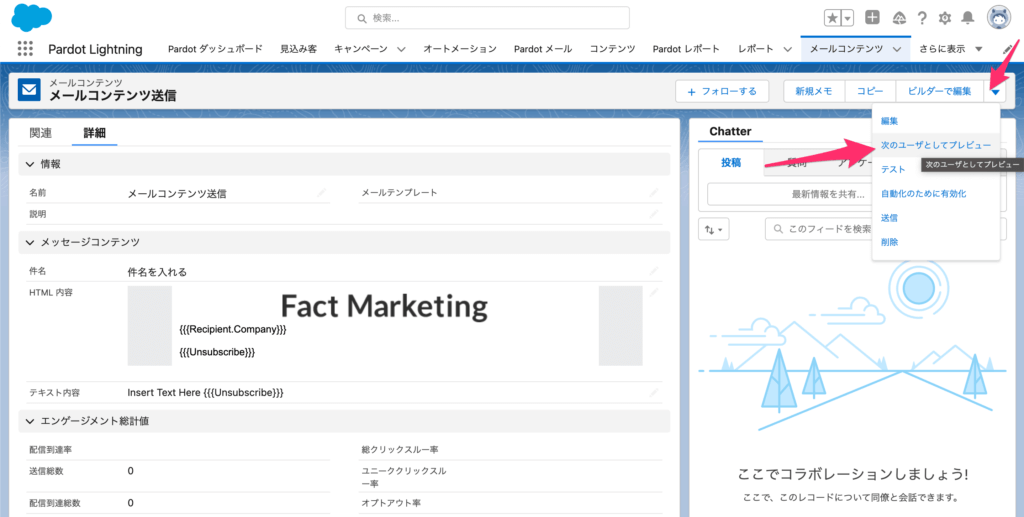Open the Pardot メール tab
Viewport: 1024px width, 517px height.
point(543,49)
